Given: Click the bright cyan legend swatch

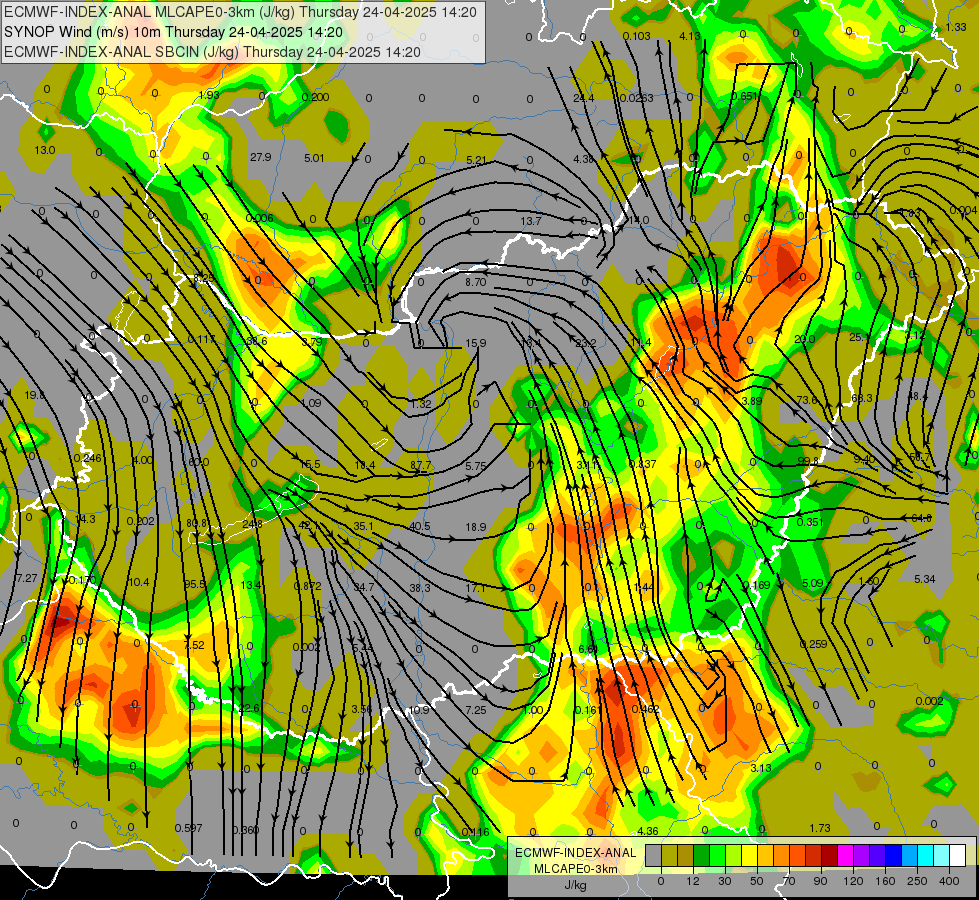Looking at the screenshot, I should coord(926,856).
